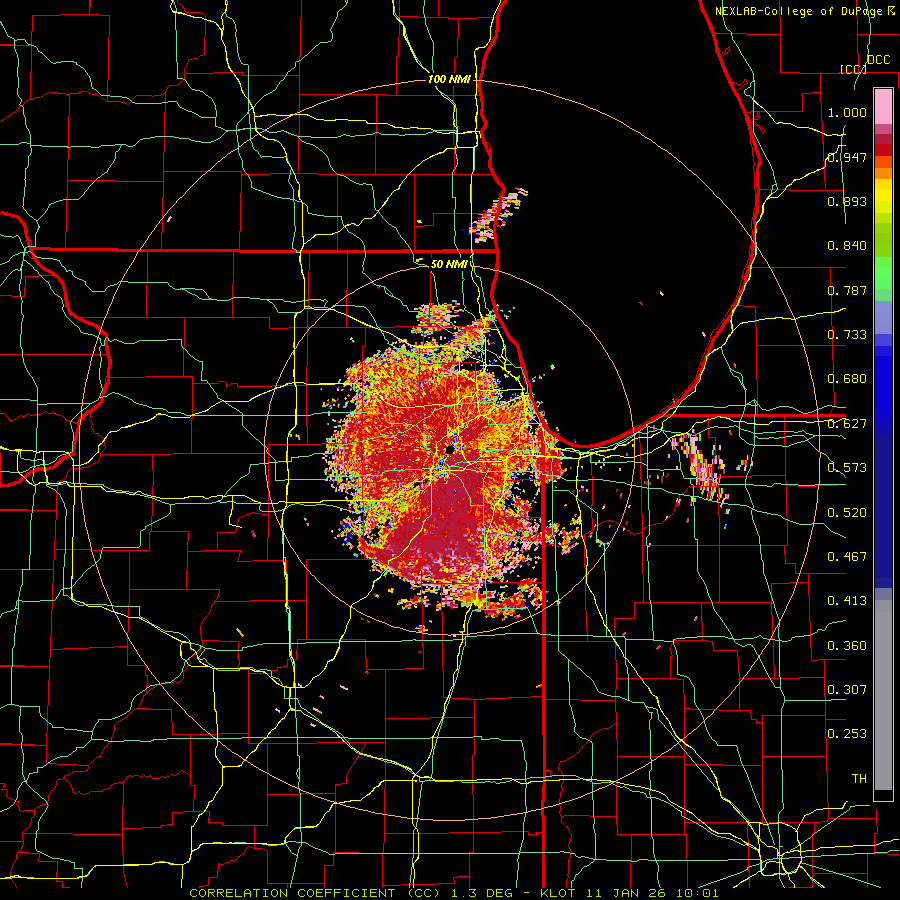Screen dimensions: 900x900
Task: Select the 0.733 legend value
Action: [847, 335]
